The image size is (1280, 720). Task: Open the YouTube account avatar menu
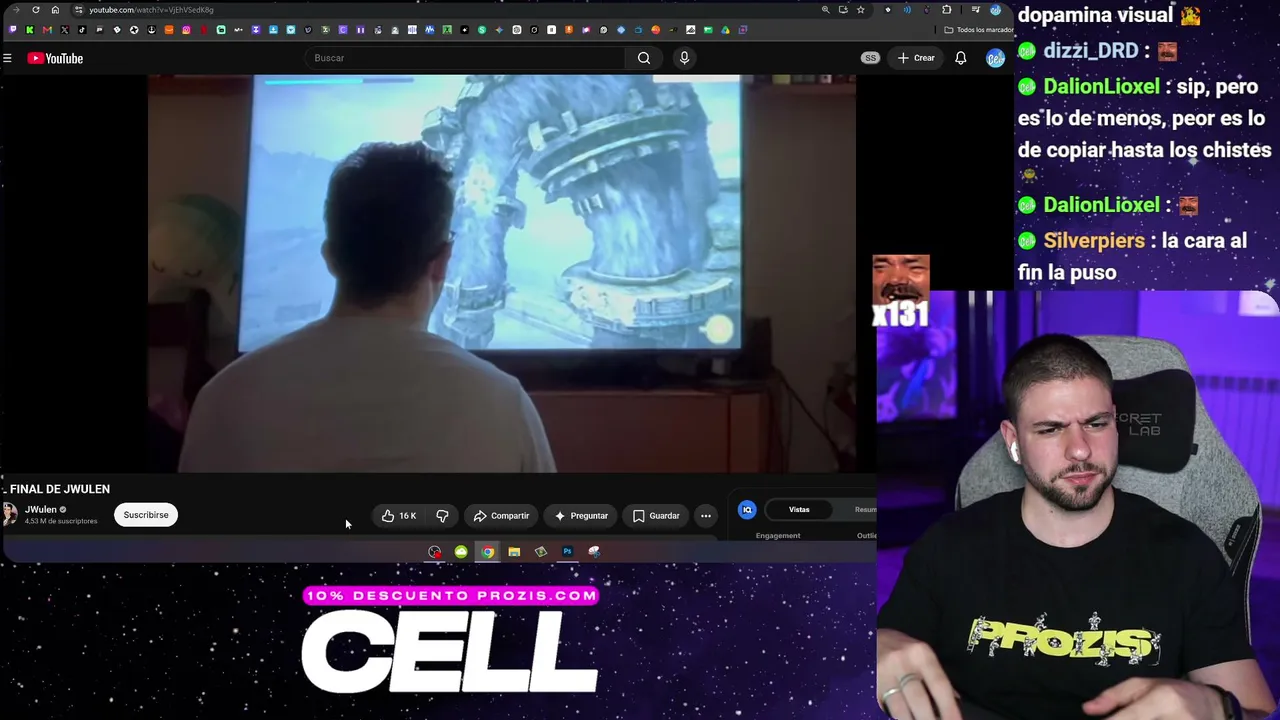tap(995, 58)
